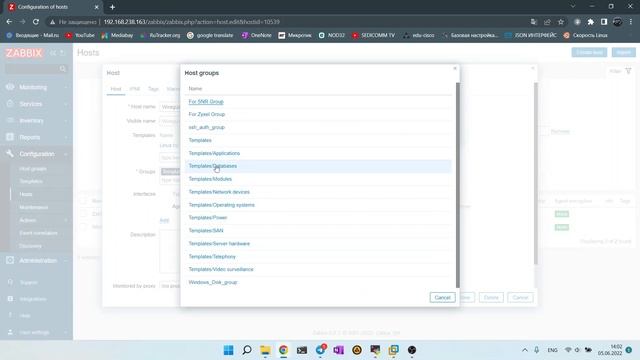Select Templates/Server hardware group
This screenshot has width=640, height=360.
[219, 244]
